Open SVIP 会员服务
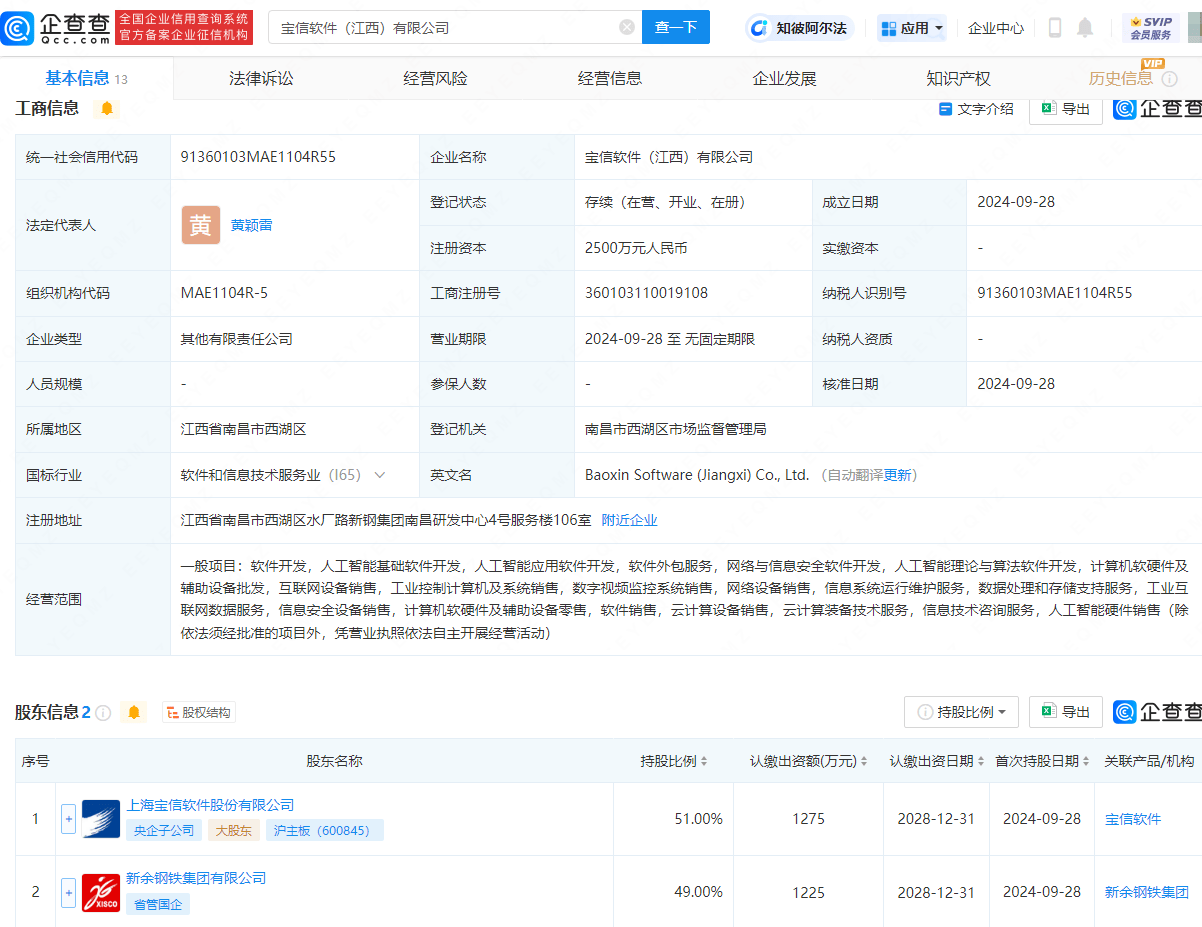The image size is (1202, 927). click(1150, 28)
